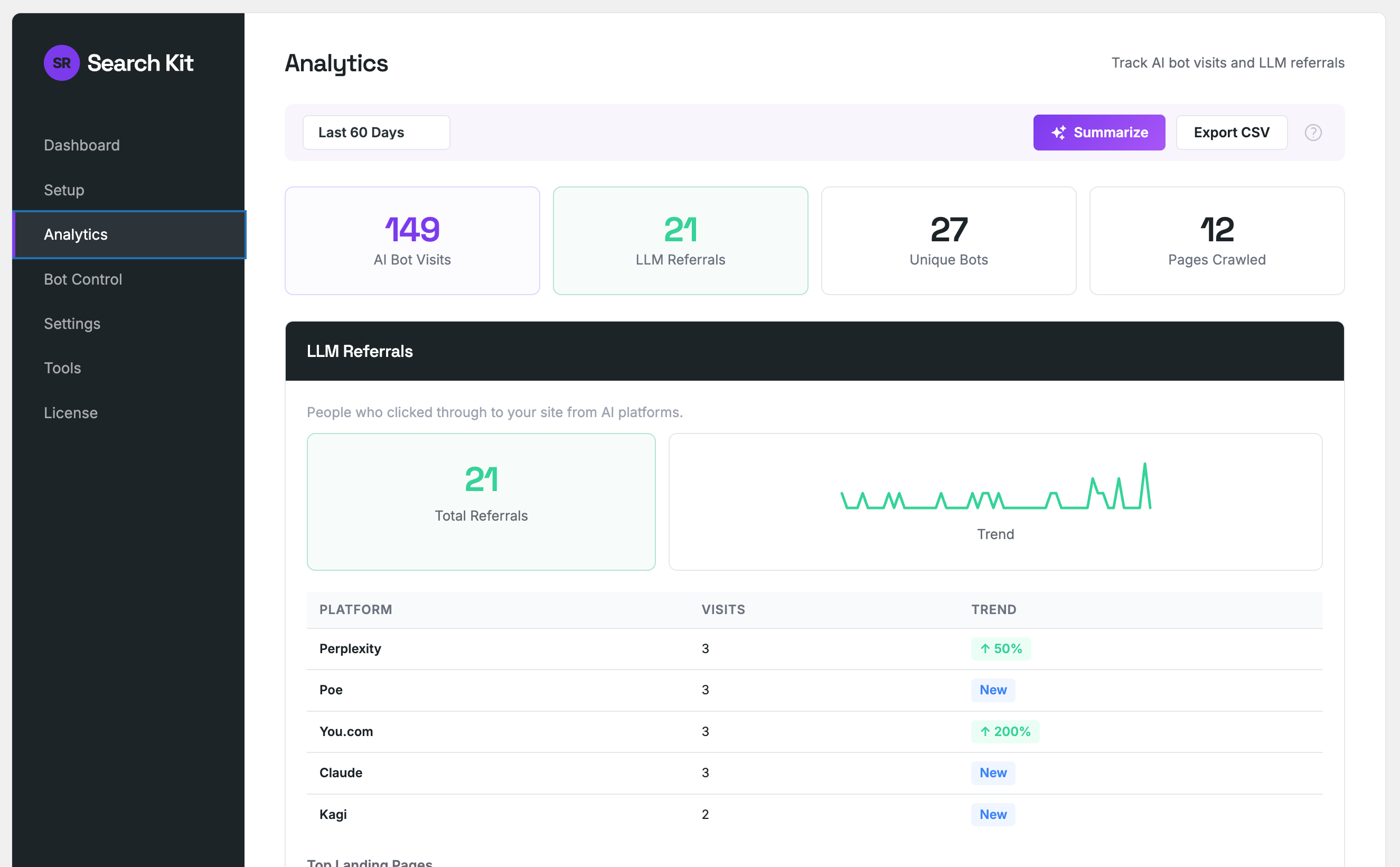Image resolution: width=1400 pixels, height=867 pixels.
Task: Select Analytics in the sidebar
Action: pyautogui.click(x=75, y=234)
